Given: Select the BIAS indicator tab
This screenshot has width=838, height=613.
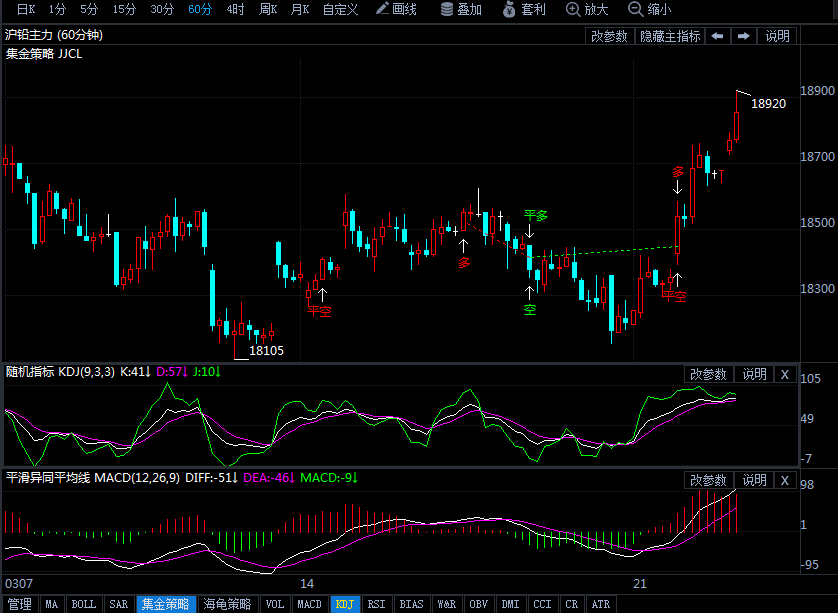Looking at the screenshot, I should coord(412,604).
